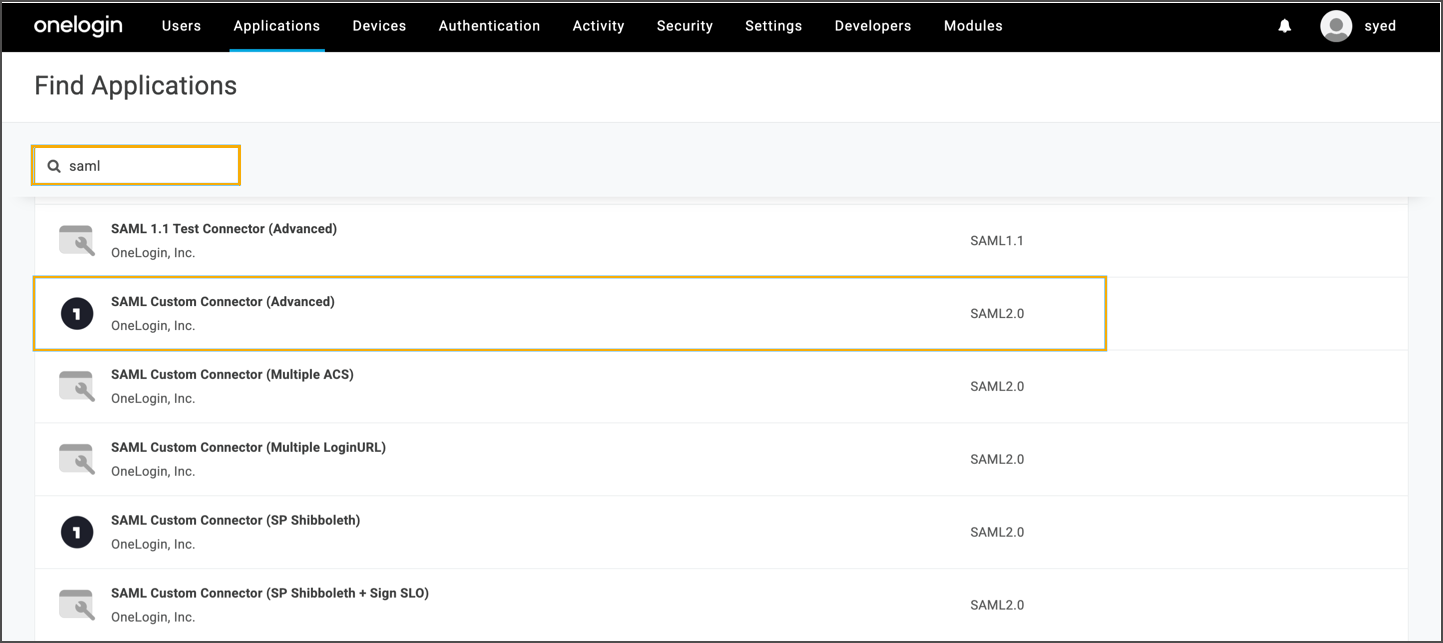Click the OneLogin logo
The height and width of the screenshot is (643, 1443).
point(78,26)
